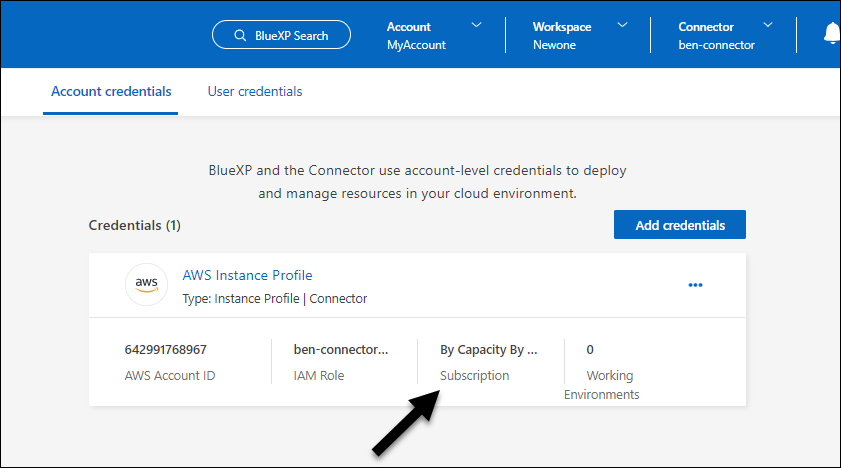Click the AWS Account ID number 642991768967
Viewport: 841px width, 468px height.
(x=166, y=350)
